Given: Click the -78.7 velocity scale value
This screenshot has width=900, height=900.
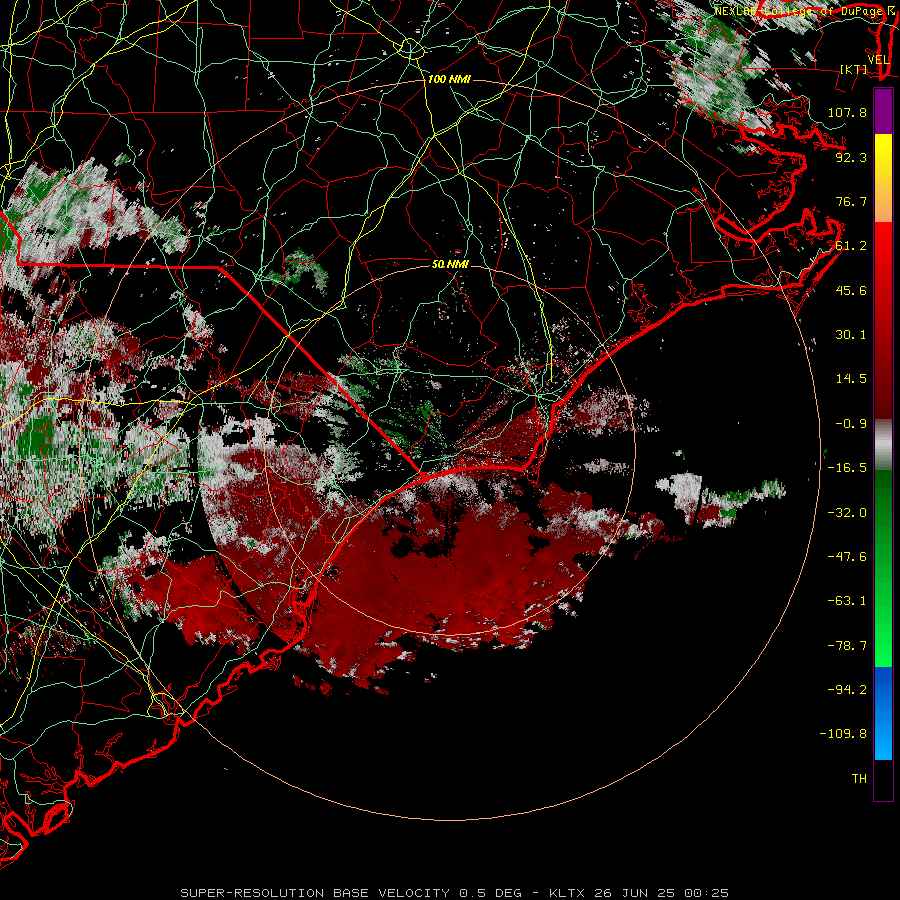Looking at the screenshot, I should [847, 646].
